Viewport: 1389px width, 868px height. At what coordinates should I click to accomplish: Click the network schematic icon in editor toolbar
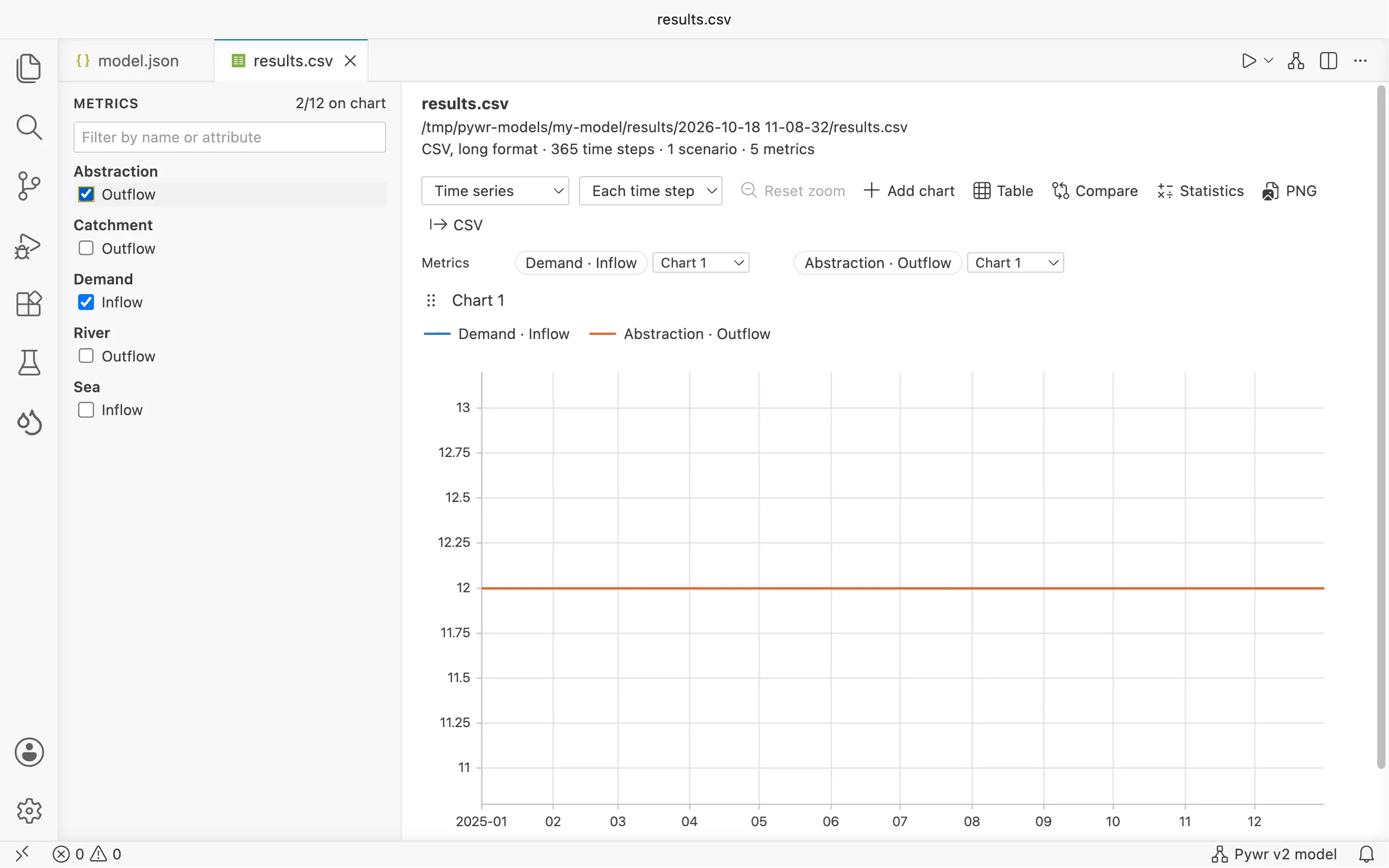tap(1296, 61)
